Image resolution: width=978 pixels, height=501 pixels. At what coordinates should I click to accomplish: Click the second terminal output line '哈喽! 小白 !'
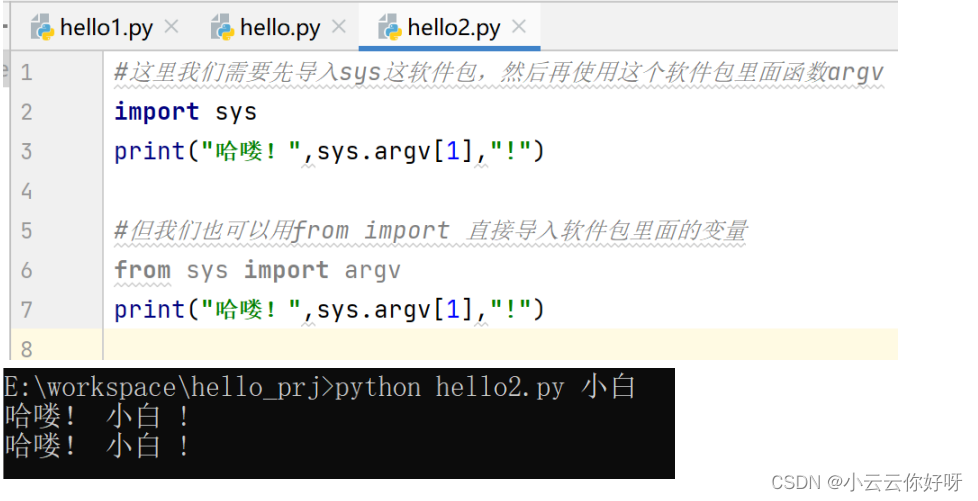[x=97, y=445]
